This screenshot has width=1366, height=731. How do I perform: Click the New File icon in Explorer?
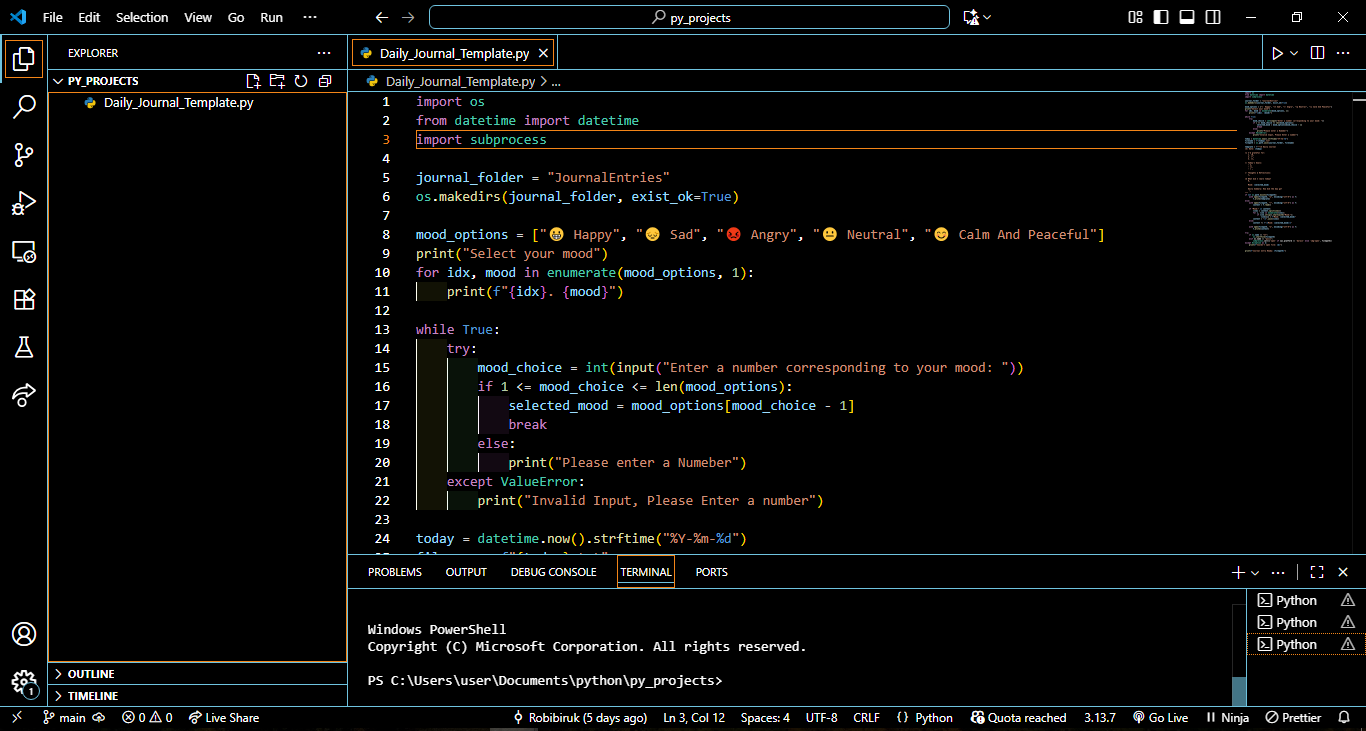(x=253, y=81)
